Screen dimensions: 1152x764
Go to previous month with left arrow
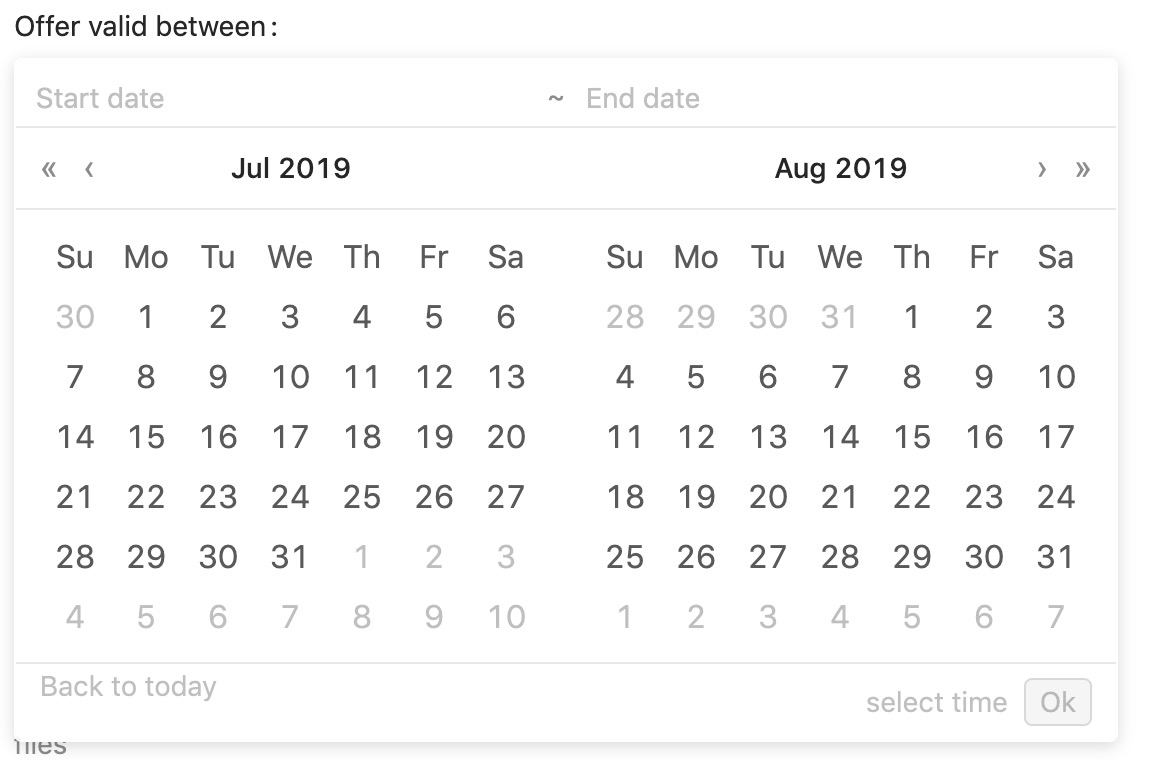pos(89,169)
